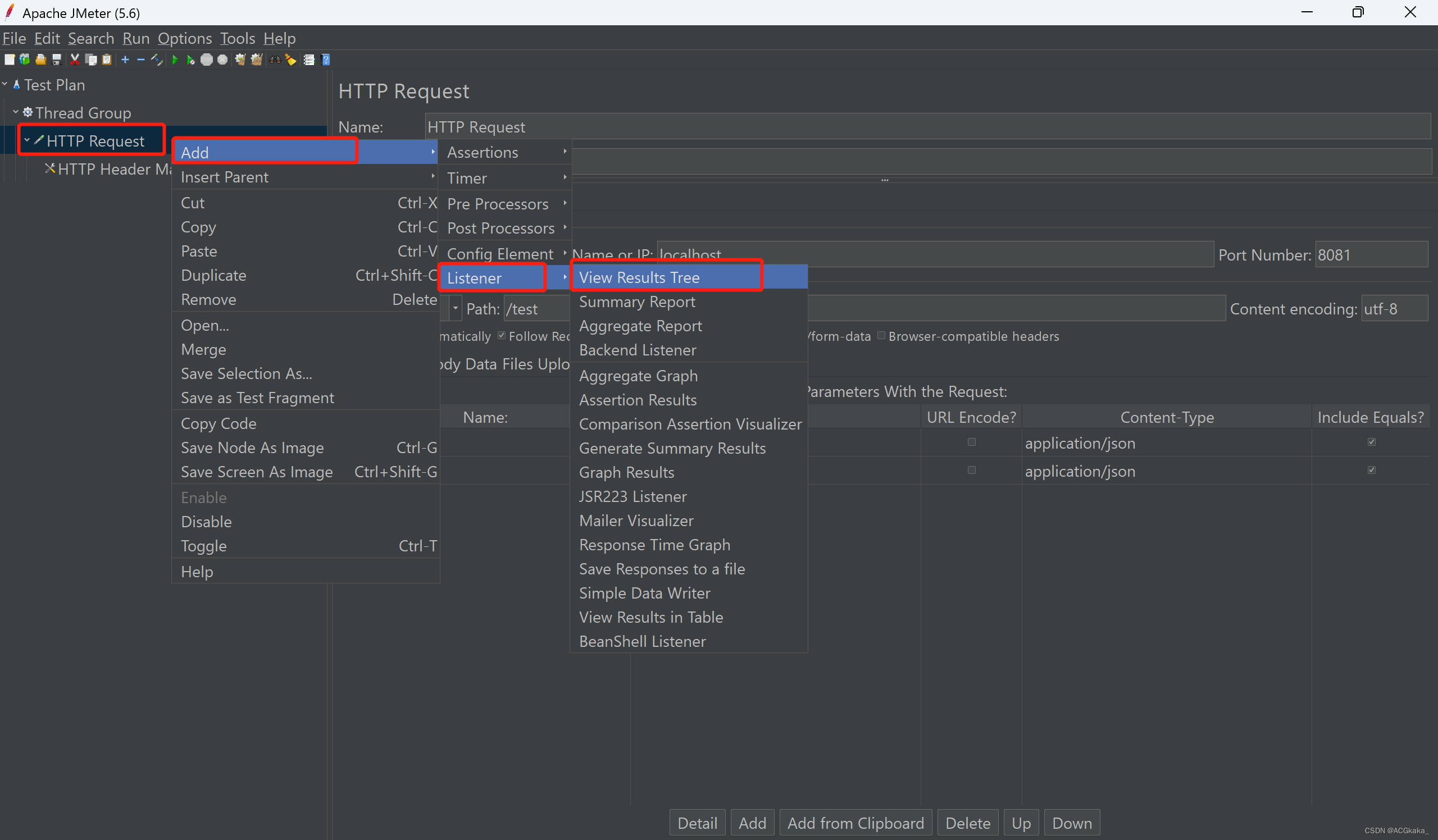Select Aggregate Report listener
1438x840 pixels.
(x=689, y=326)
